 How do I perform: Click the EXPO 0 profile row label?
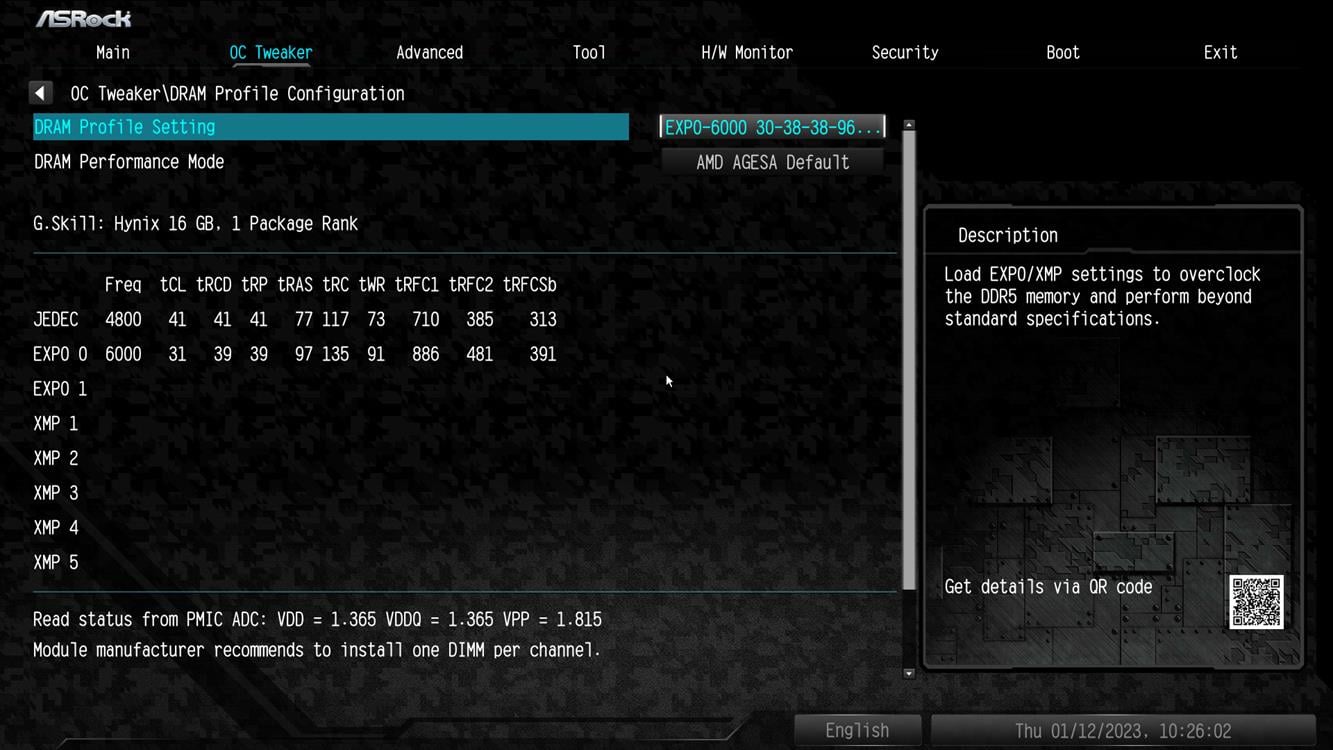(x=60, y=354)
